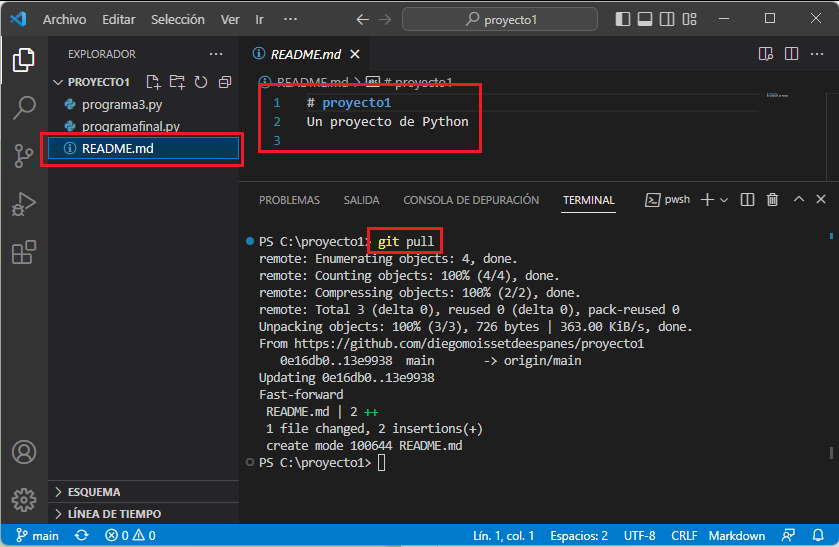Open Markdown preview to the side
The height and width of the screenshot is (547, 839).
766,54
